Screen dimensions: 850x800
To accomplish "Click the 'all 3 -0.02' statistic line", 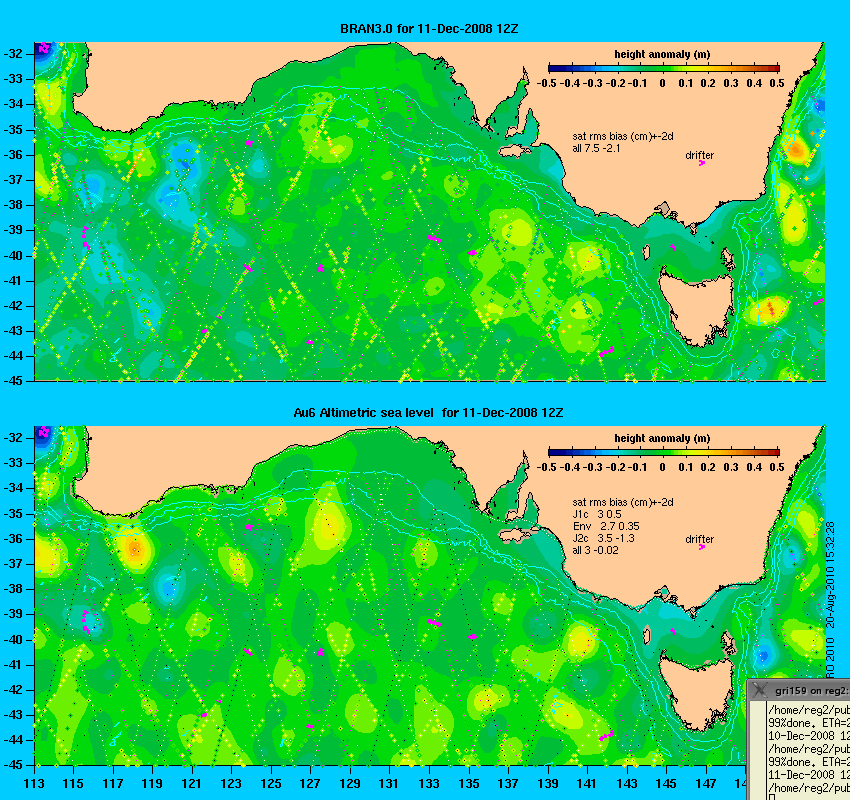I will [x=595, y=550].
